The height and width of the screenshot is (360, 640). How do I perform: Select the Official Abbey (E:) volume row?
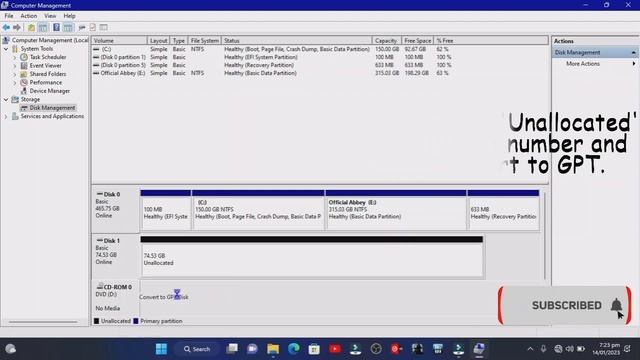[273, 73]
